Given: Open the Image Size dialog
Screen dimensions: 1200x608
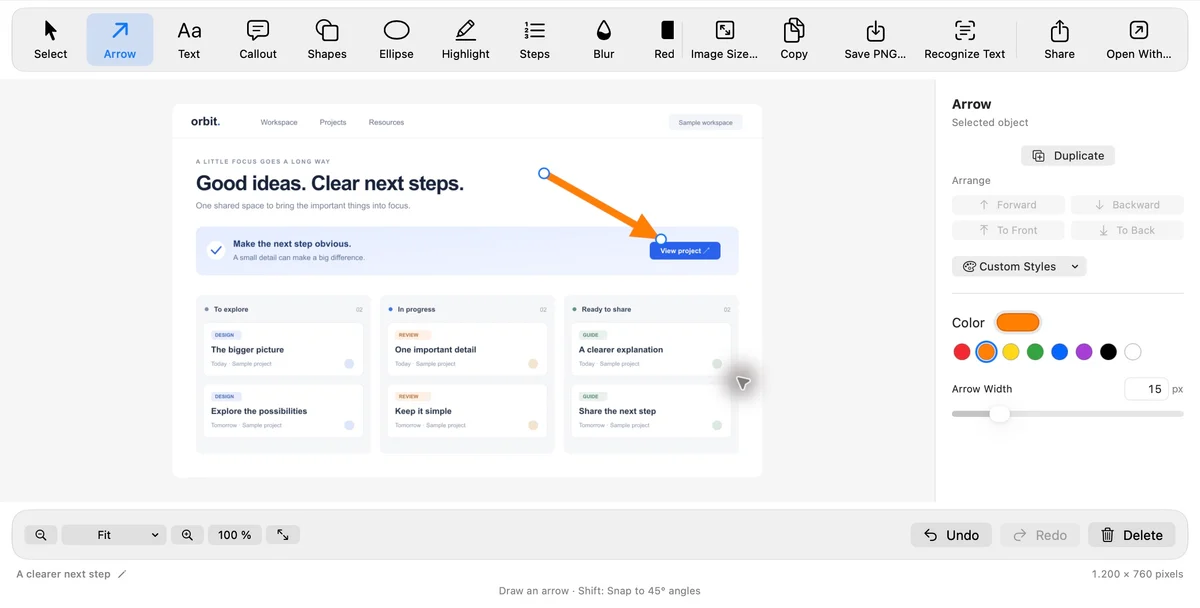Looking at the screenshot, I should [725, 40].
